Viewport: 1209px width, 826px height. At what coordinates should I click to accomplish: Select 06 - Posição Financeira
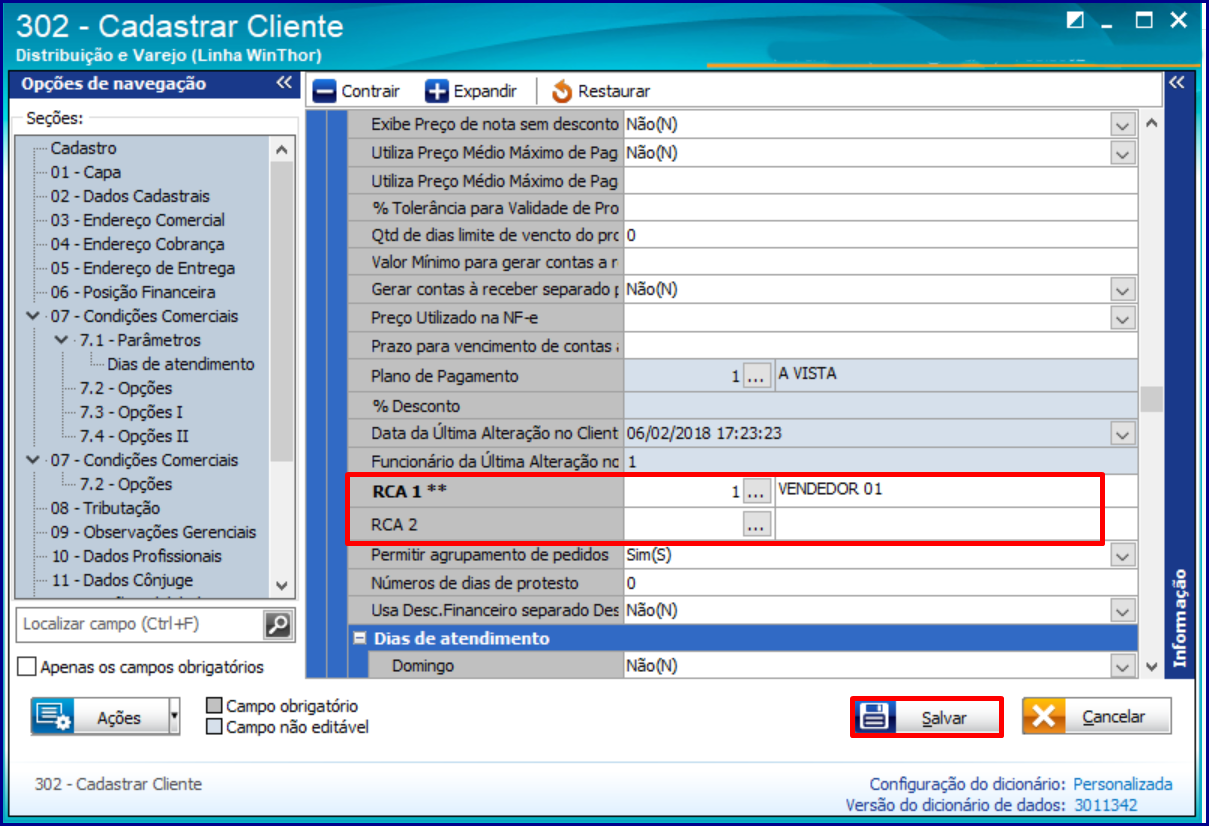tap(133, 292)
